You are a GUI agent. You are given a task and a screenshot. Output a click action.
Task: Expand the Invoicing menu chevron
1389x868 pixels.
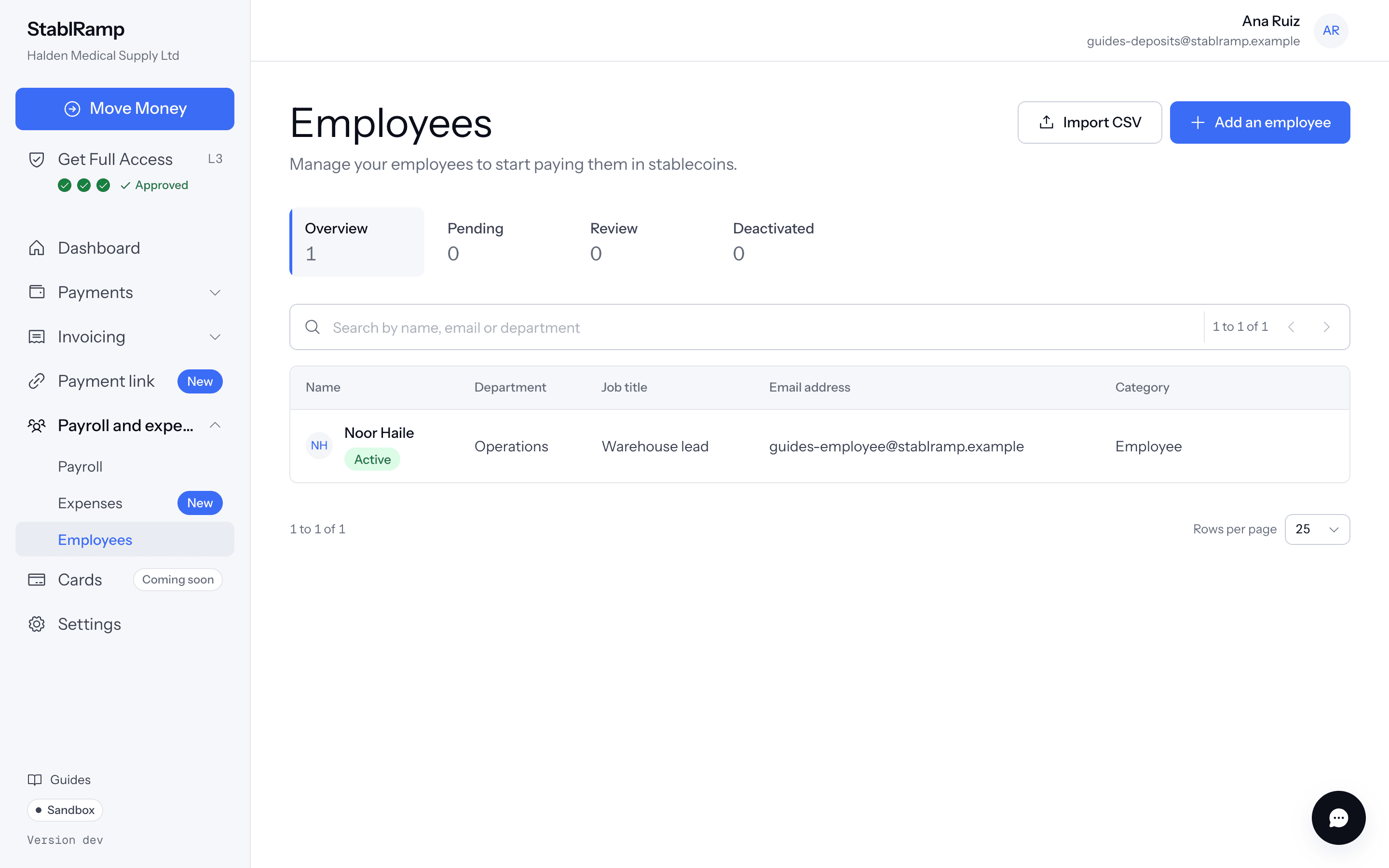pyautogui.click(x=215, y=337)
